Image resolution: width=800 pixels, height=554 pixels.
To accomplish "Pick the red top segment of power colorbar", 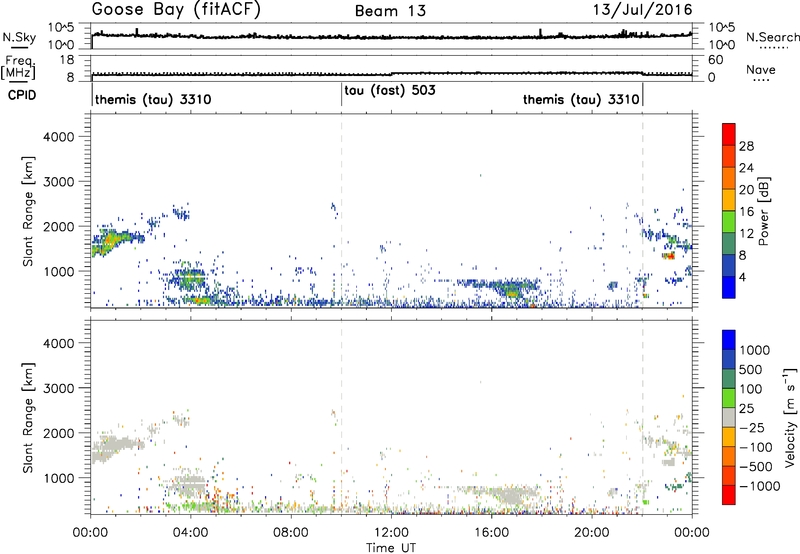I will tap(729, 134).
